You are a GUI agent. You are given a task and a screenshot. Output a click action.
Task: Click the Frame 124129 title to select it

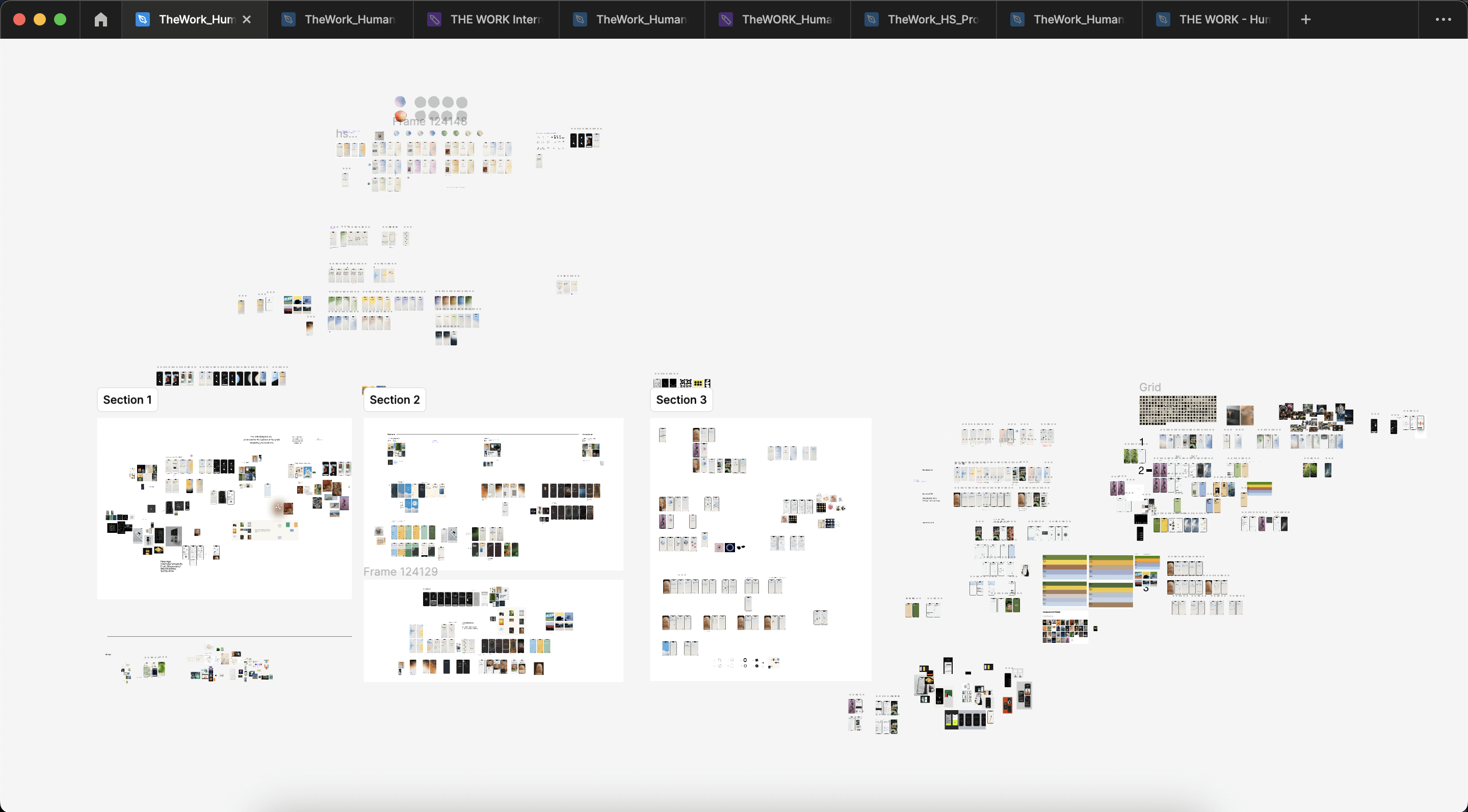point(401,571)
